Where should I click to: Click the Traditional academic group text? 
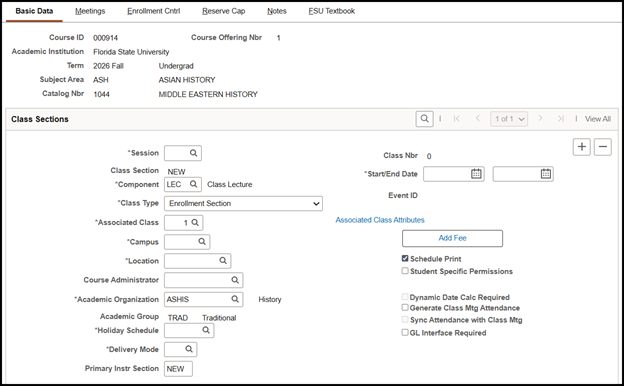[219, 318]
